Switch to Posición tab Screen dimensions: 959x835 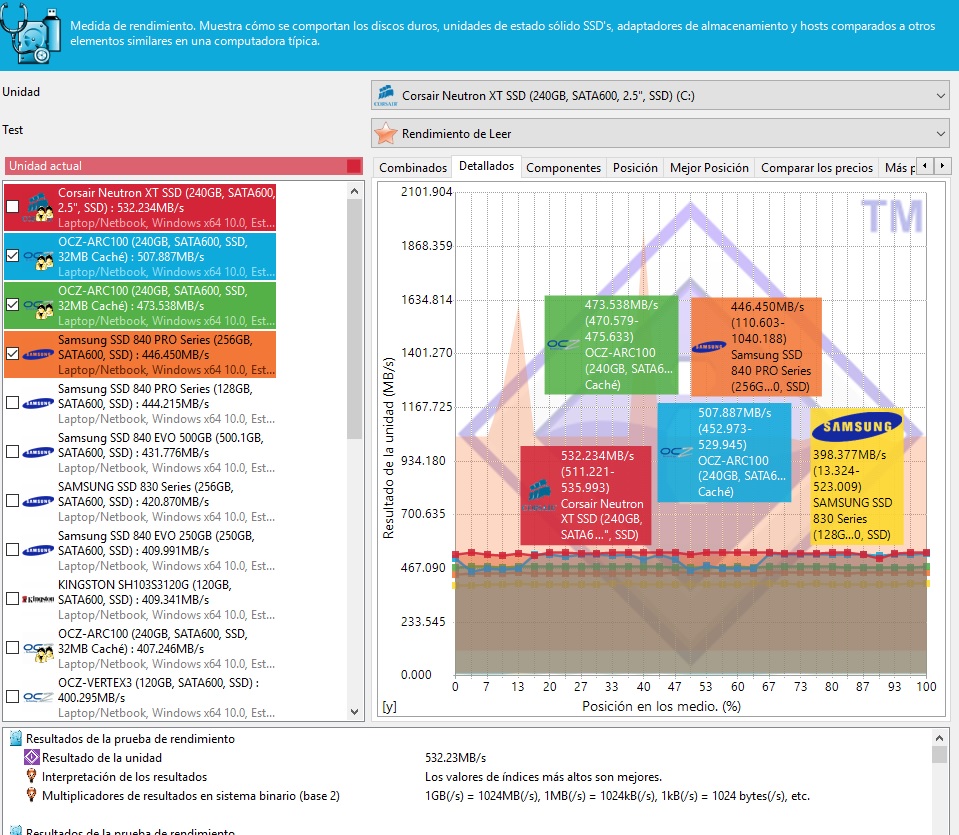pos(635,168)
